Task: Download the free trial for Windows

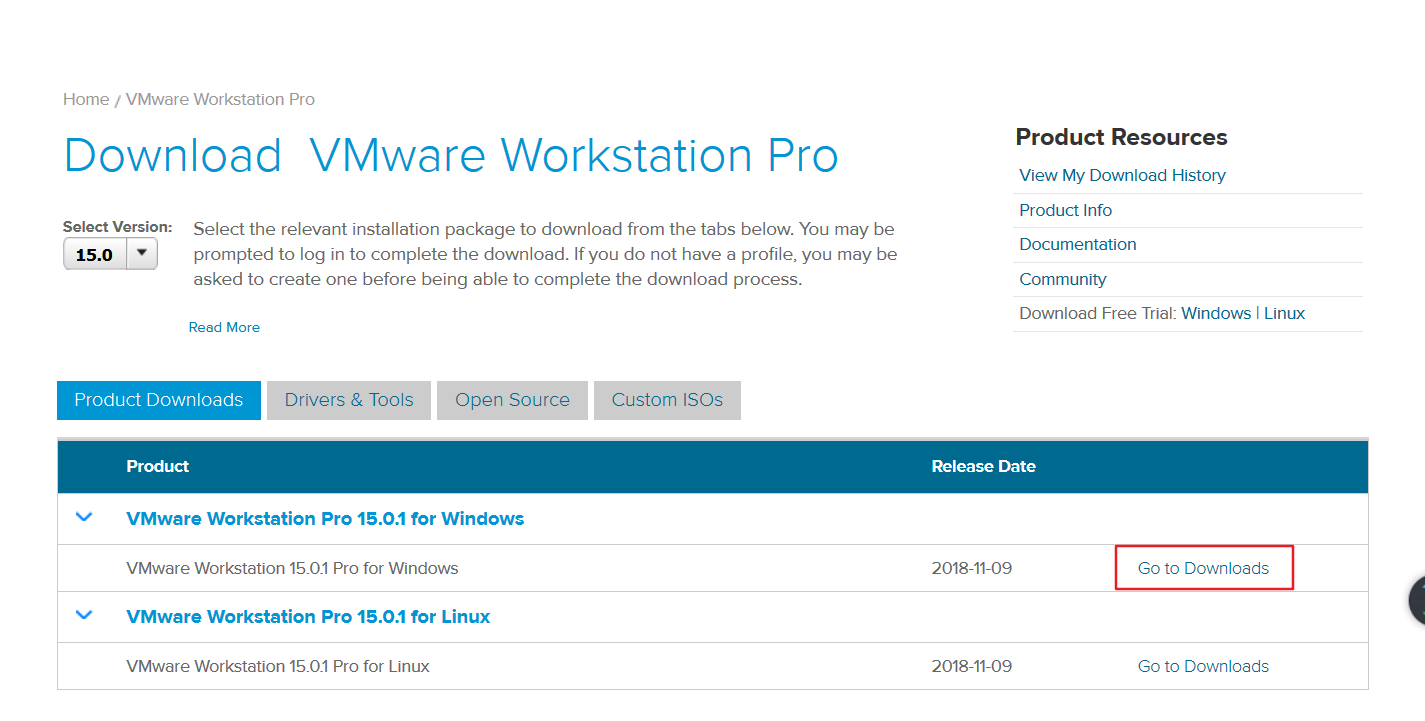Action: point(1216,313)
